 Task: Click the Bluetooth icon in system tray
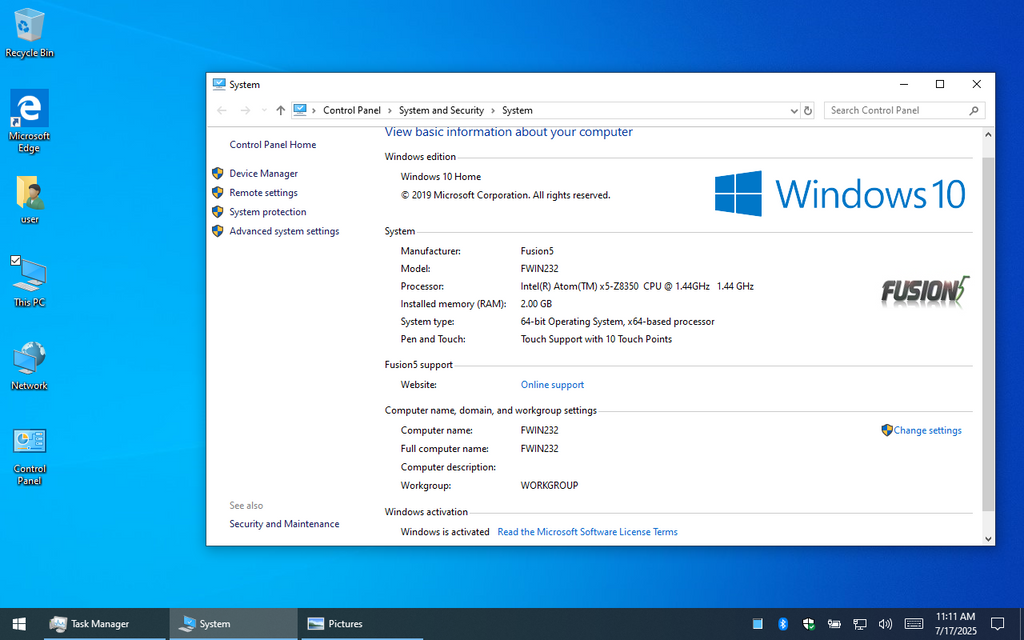click(x=783, y=624)
